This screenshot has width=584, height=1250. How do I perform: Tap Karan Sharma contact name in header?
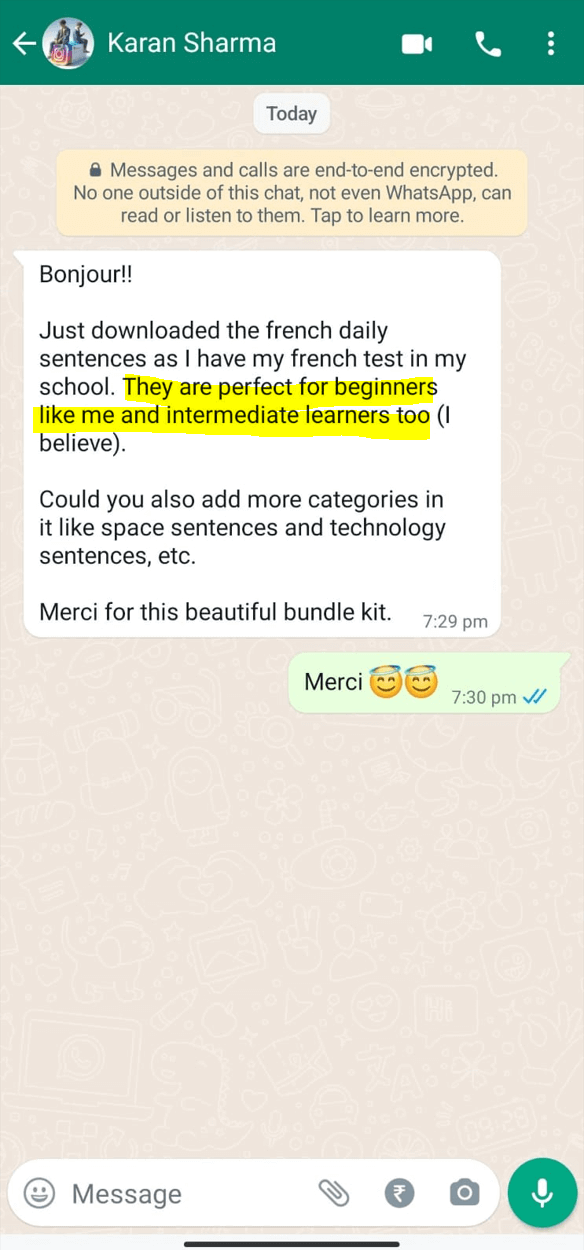pyautogui.click(x=192, y=43)
